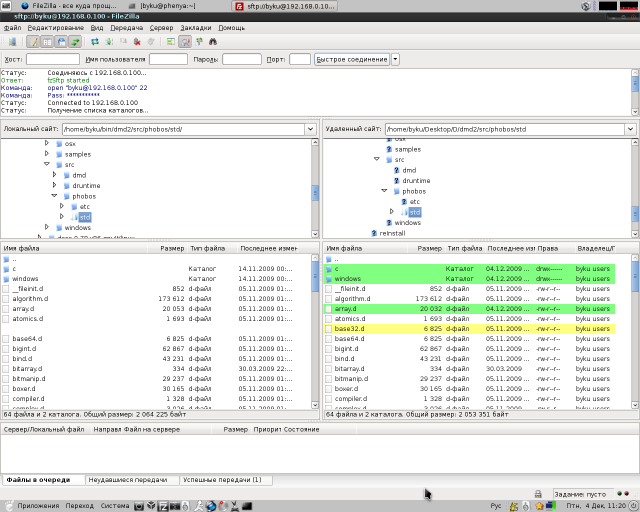
Task: Click the remote 'windows' folder icon in file list
Action: (x=329, y=279)
